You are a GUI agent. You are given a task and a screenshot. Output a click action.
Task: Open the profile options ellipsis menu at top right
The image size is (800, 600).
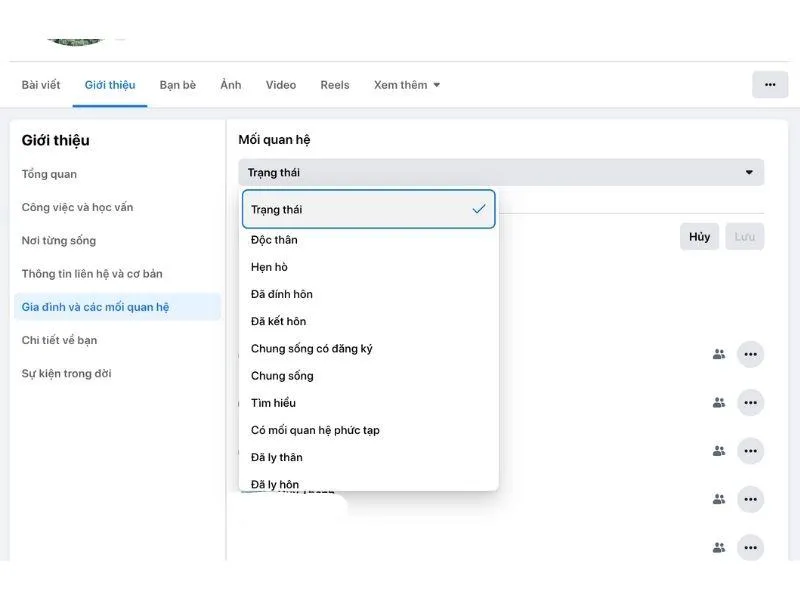tap(769, 84)
